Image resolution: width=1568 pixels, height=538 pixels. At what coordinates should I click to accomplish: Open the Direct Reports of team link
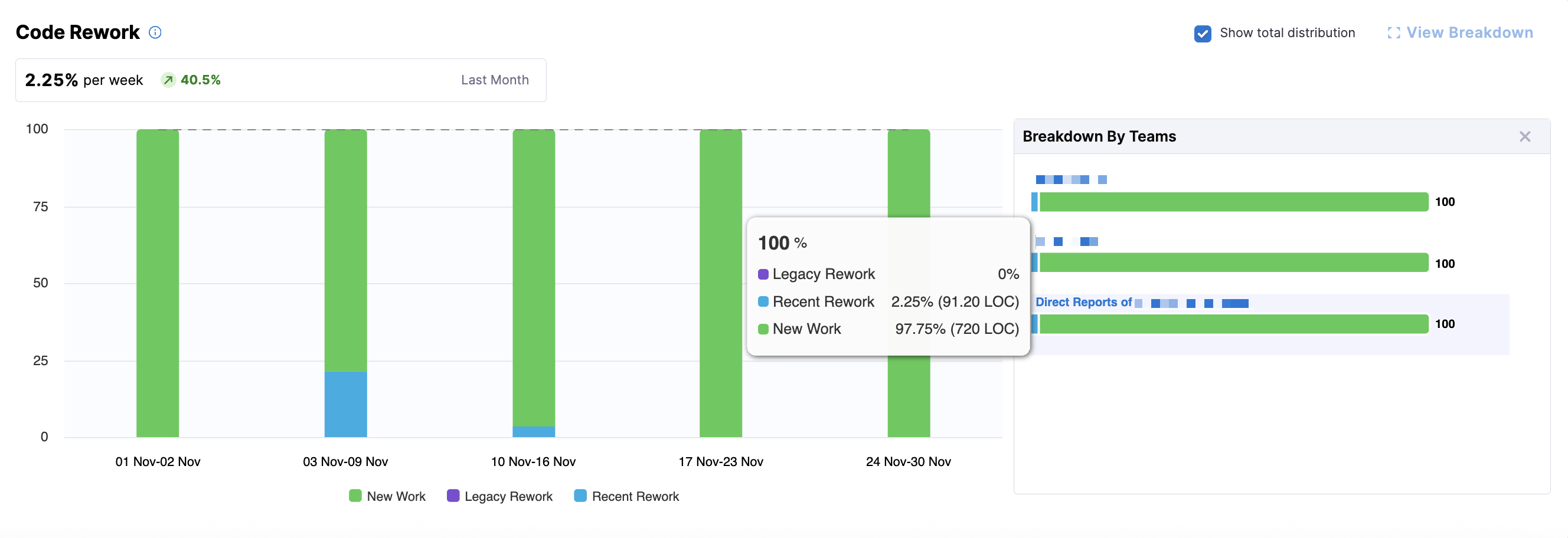pos(1083,302)
